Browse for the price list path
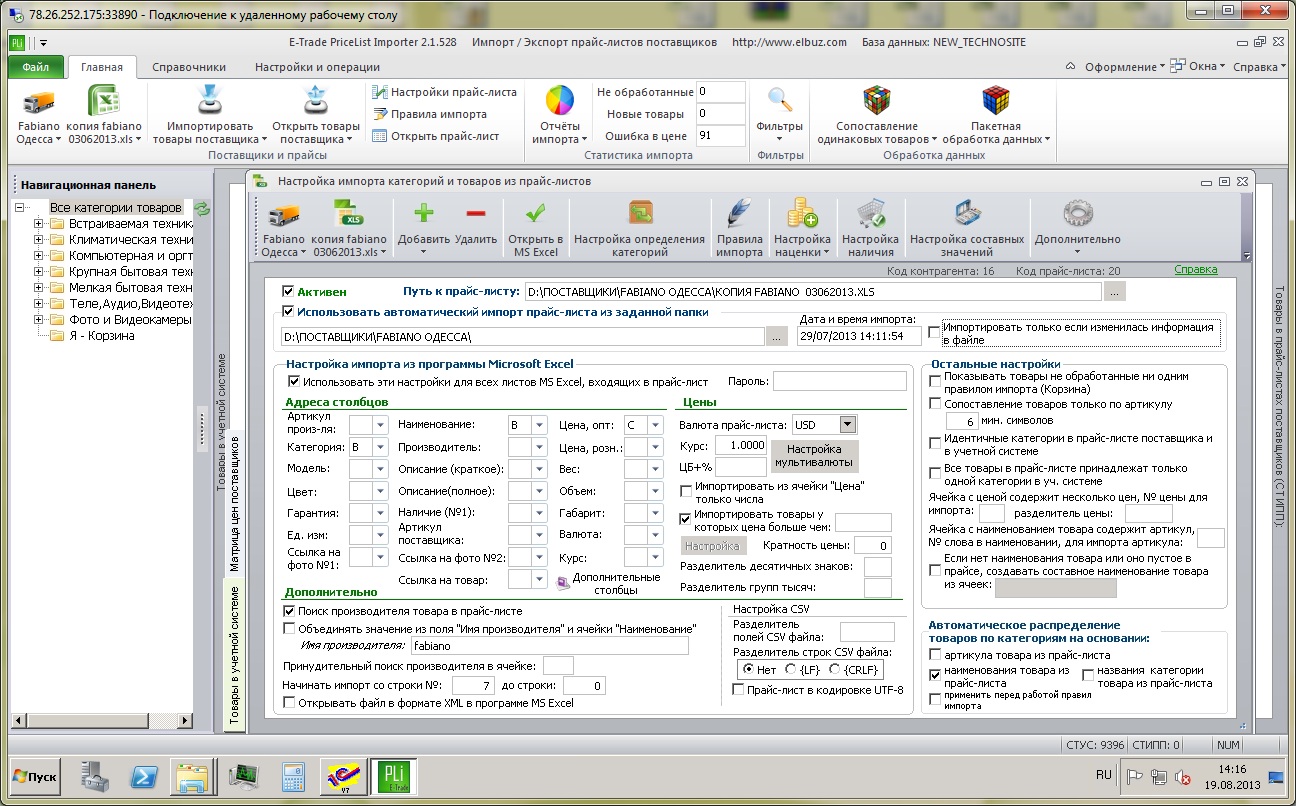This screenshot has height=806, width=1296. (1114, 291)
